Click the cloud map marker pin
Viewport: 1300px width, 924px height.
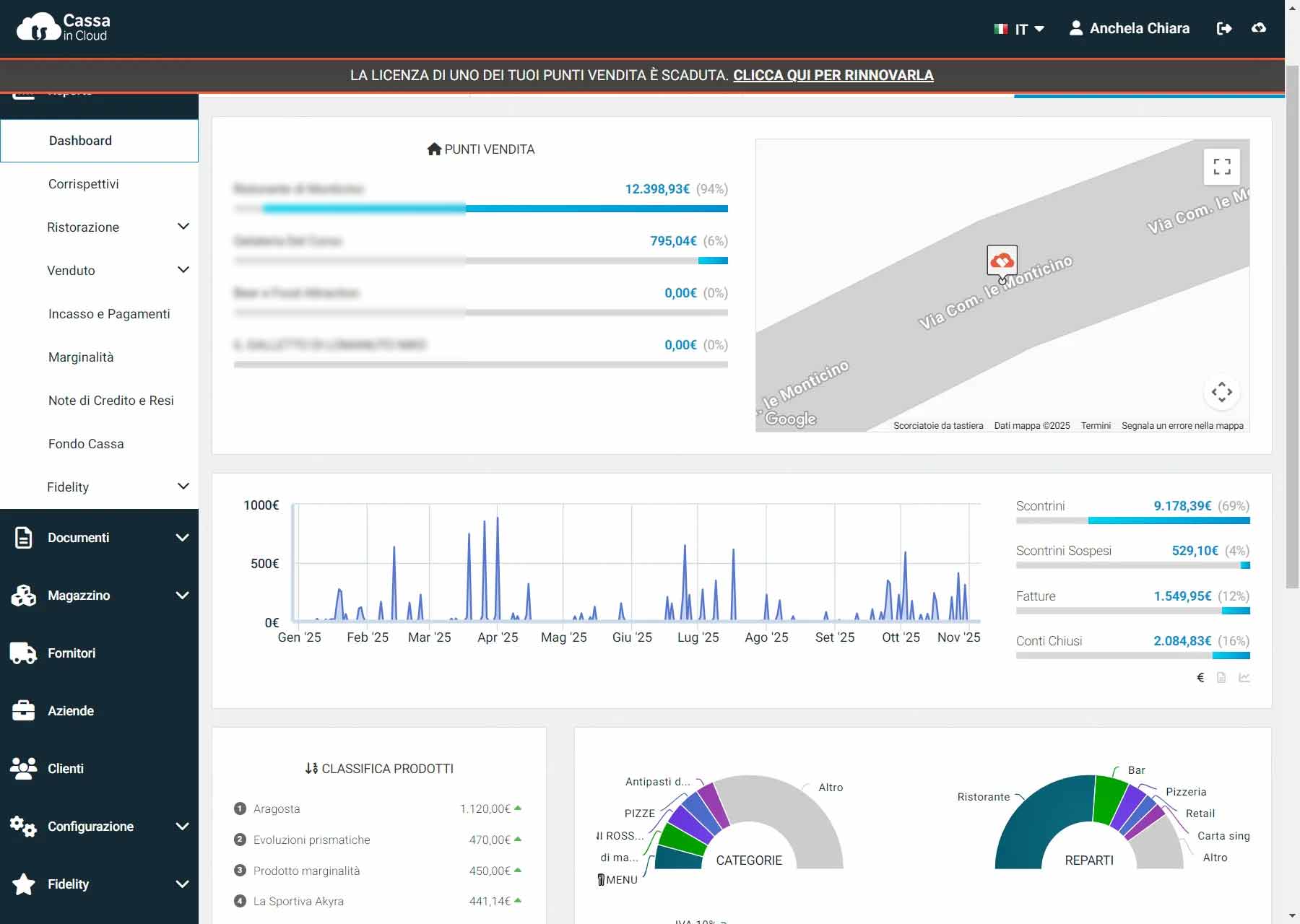[x=1002, y=261]
